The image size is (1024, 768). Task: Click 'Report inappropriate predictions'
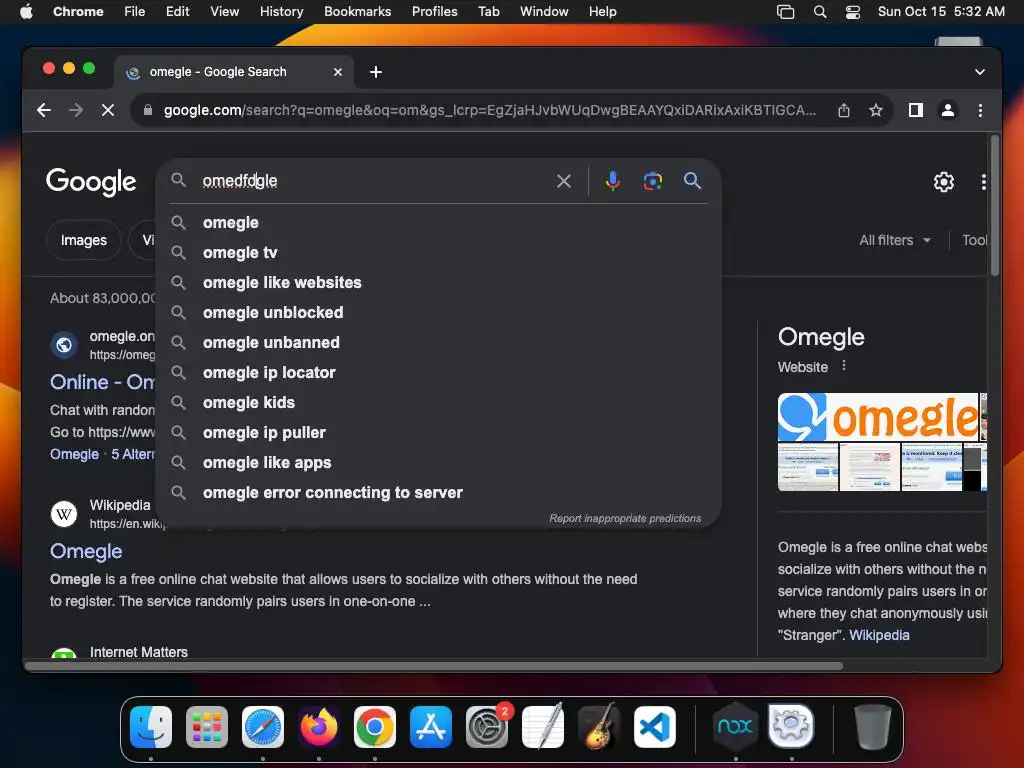pyautogui.click(x=625, y=519)
